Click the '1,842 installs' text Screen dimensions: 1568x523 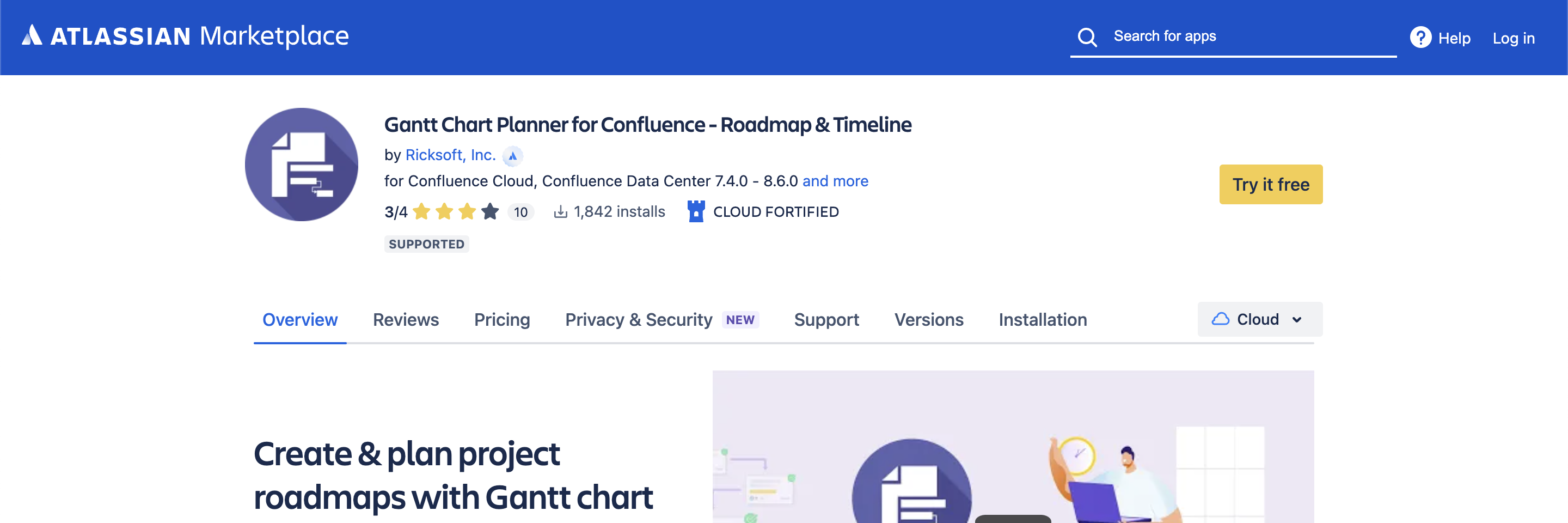(x=619, y=211)
